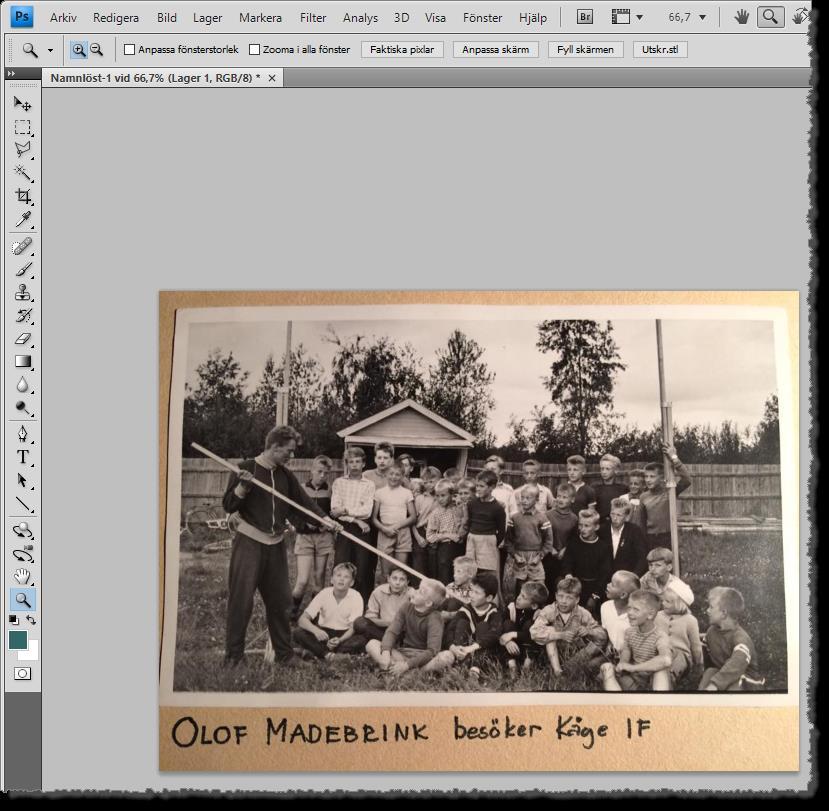Viewport: 829px width, 811px height.
Task: Close the Namnlöst-1 document tab
Action: (x=272, y=78)
